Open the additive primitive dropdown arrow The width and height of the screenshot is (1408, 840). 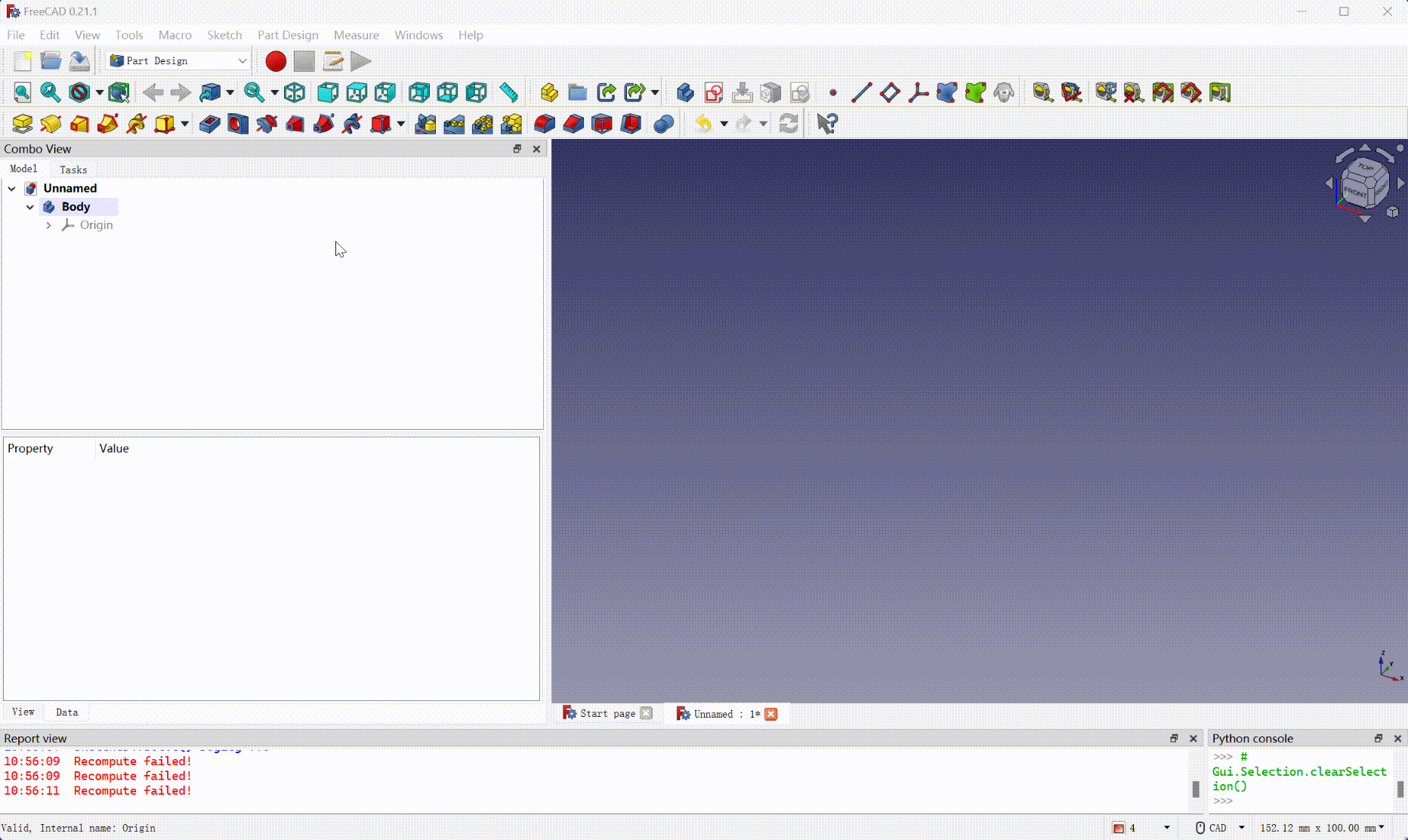click(184, 124)
